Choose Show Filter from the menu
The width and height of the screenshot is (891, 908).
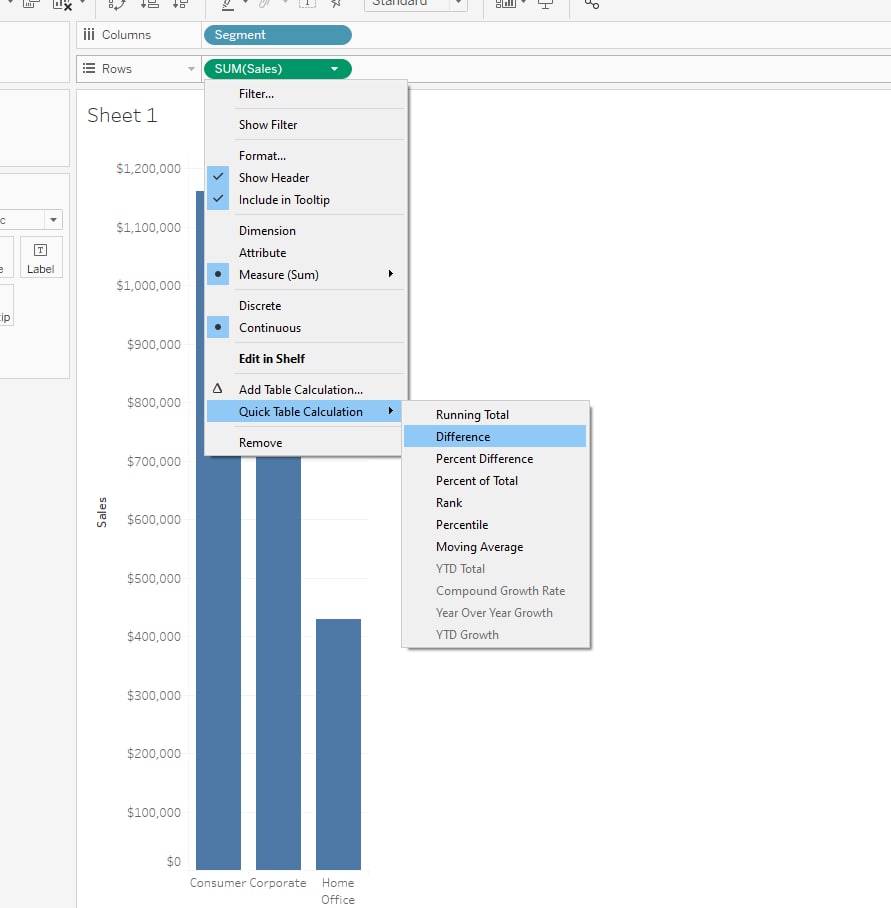(x=305, y=125)
